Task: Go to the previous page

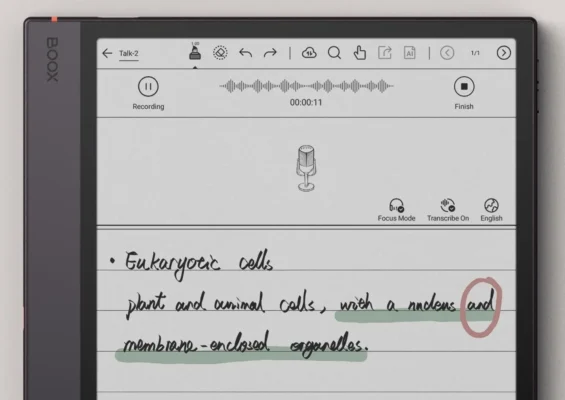Action: click(x=447, y=53)
